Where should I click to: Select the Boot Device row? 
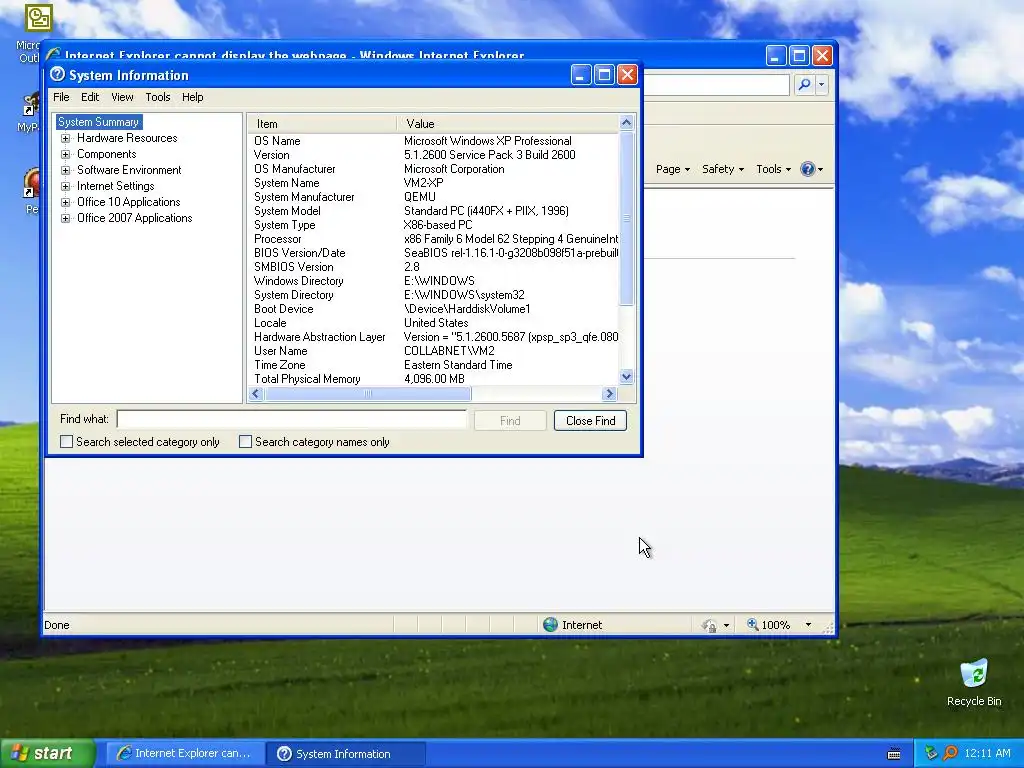click(433, 309)
